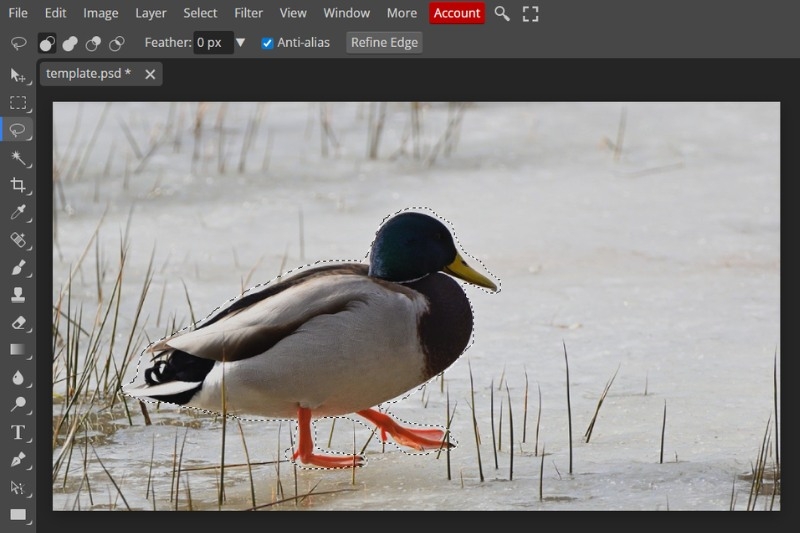Image resolution: width=800 pixels, height=533 pixels.
Task: Select the Pen tool
Action: pos(18,460)
